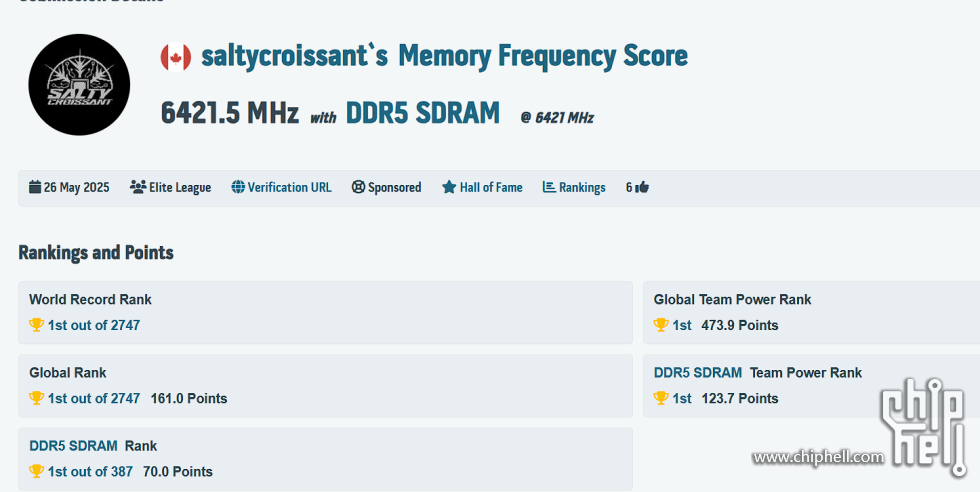
Task: Click the '161.0 Points' value
Action: pyautogui.click(x=189, y=398)
